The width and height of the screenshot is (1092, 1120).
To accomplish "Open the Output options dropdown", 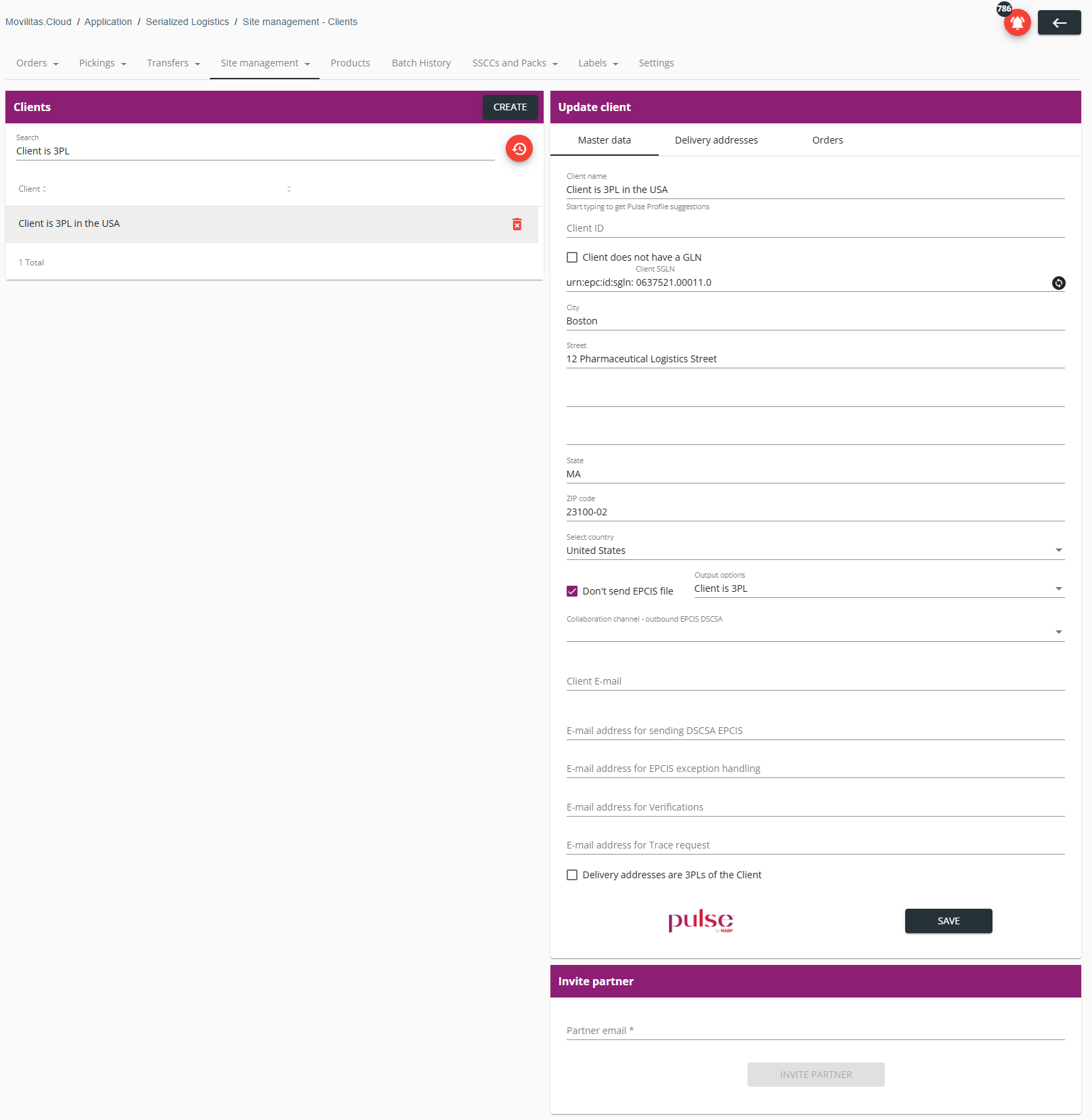I will 879,588.
